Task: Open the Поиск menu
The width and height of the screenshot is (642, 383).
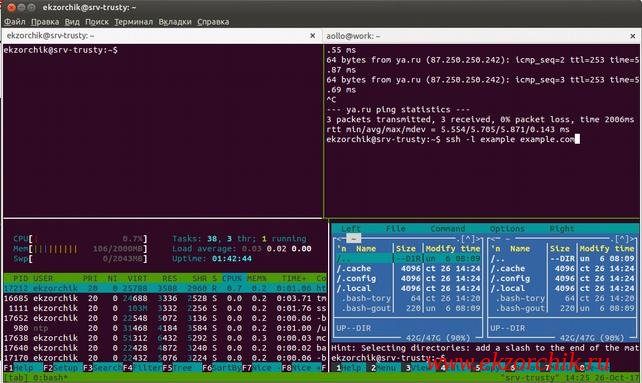Action: pyautogui.click(x=97, y=22)
